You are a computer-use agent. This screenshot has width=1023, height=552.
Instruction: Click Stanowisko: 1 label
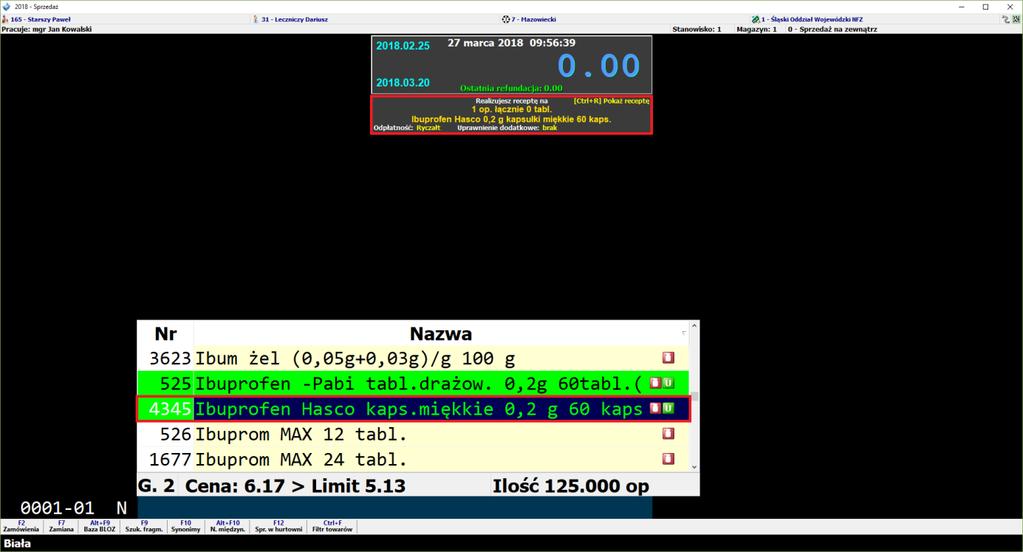coord(697,29)
